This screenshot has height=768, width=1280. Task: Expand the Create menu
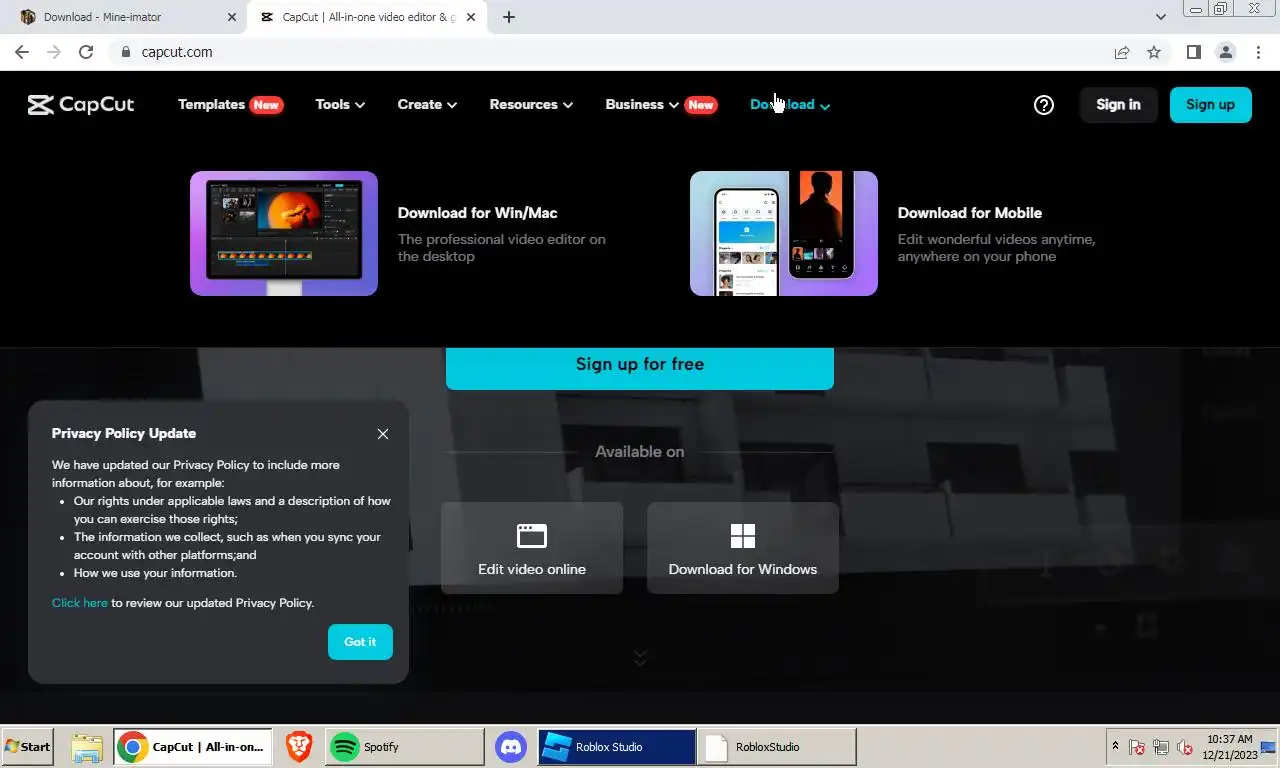427,104
